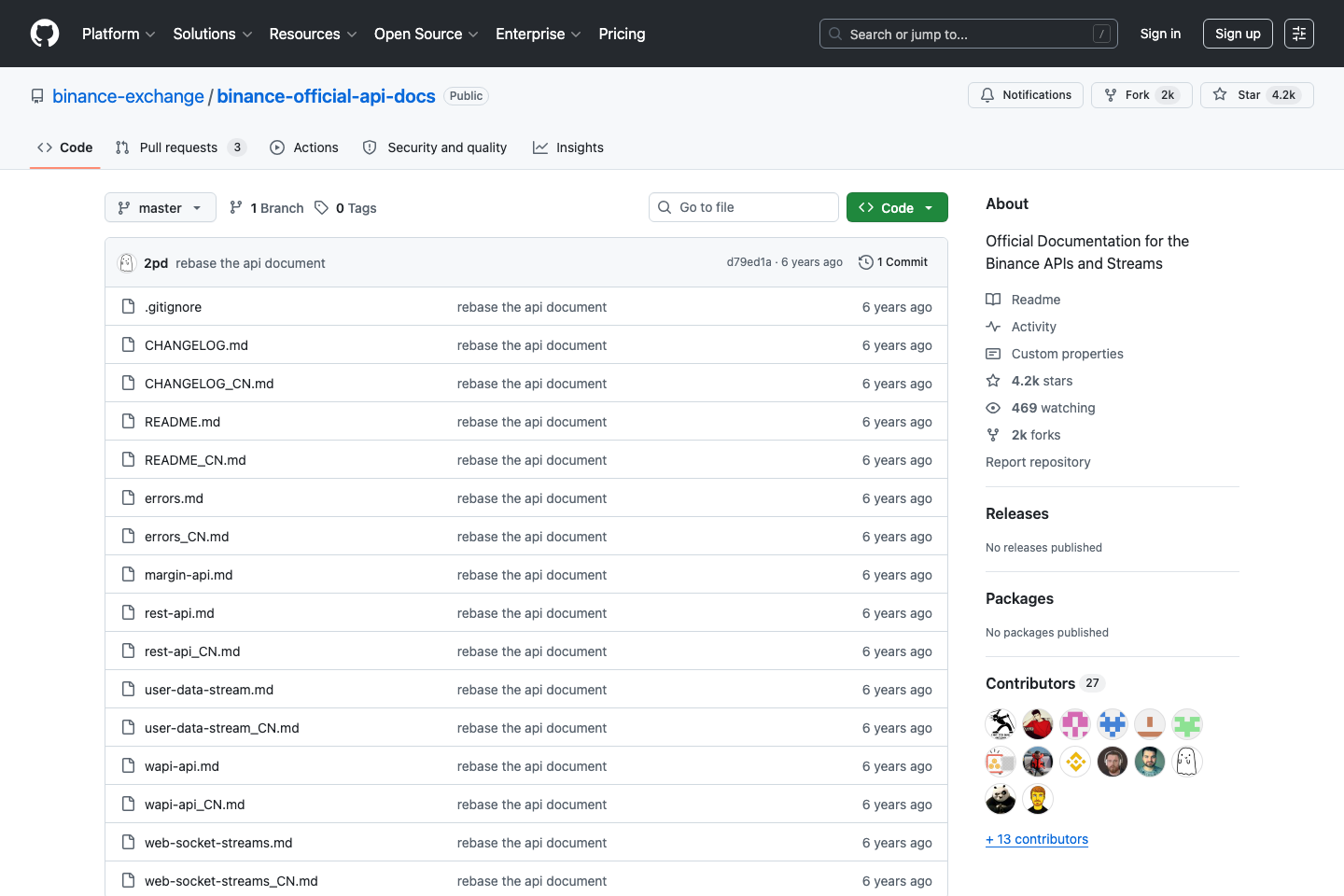Switch to the Pull requests tab
The image size is (1344, 896).
[177, 147]
